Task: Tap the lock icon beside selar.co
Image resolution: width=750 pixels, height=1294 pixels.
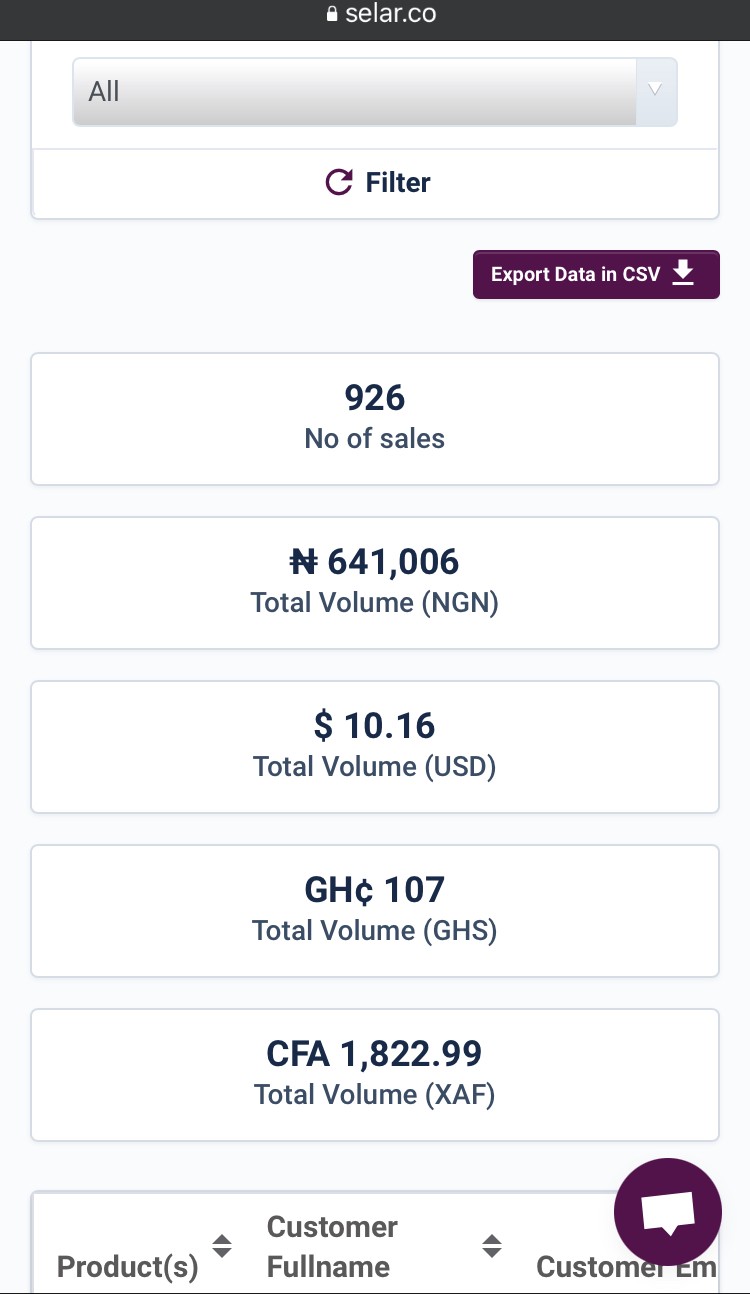Action: (x=332, y=15)
